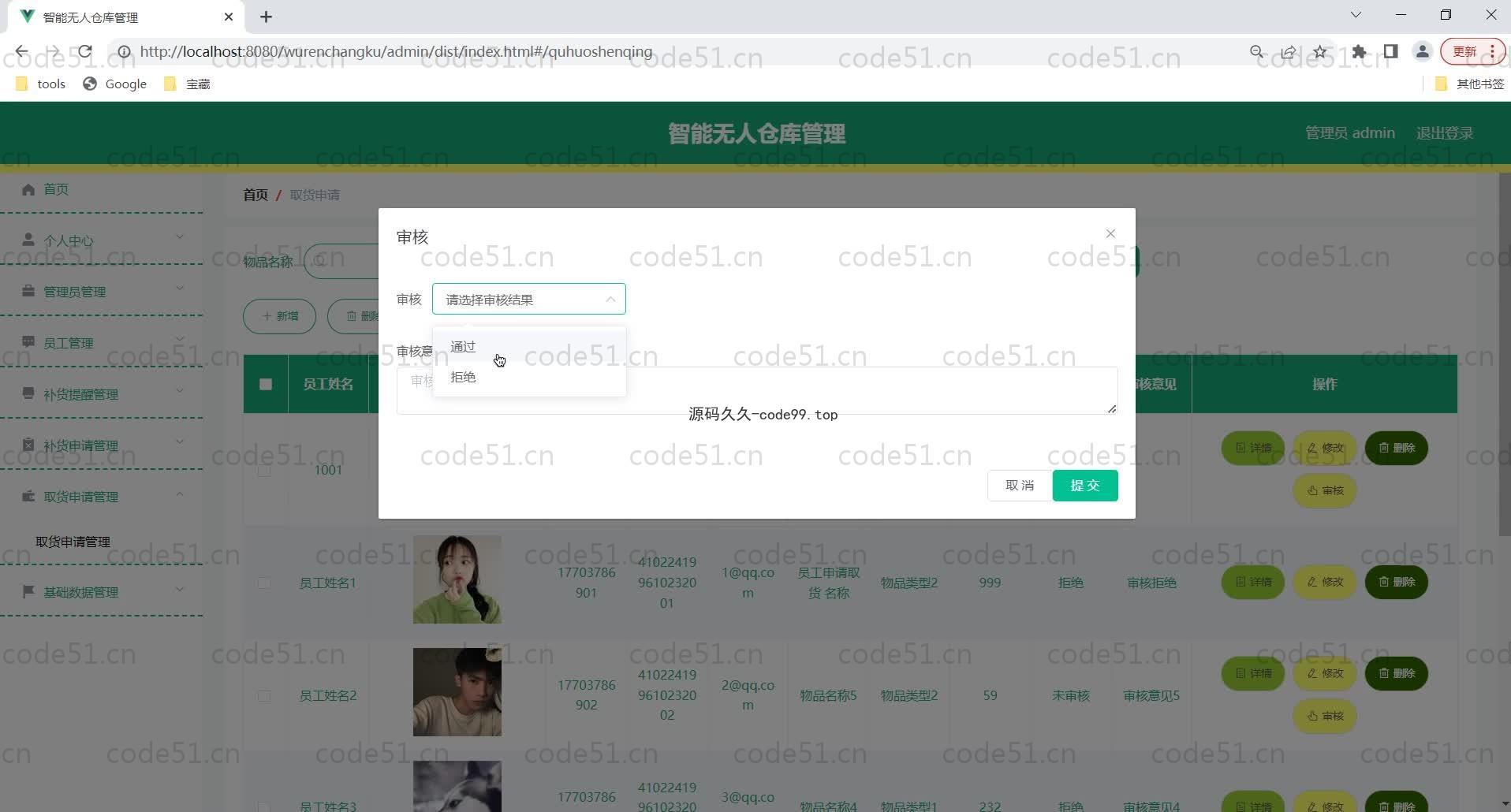Click the site info icon in address bar
The height and width of the screenshot is (812, 1511).
click(124, 51)
